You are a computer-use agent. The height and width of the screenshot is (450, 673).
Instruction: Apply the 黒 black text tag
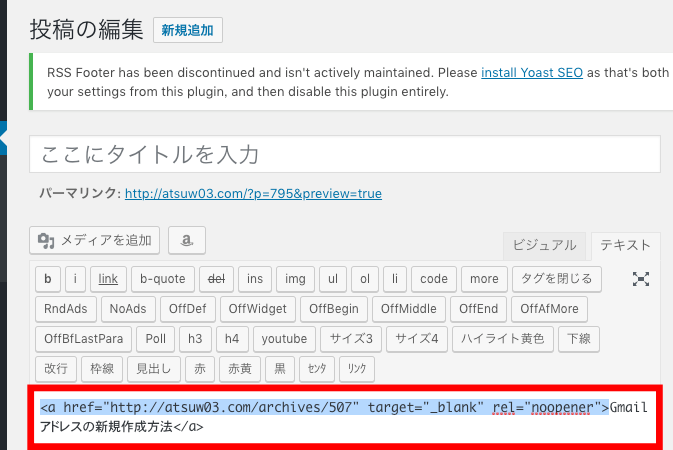(280, 369)
